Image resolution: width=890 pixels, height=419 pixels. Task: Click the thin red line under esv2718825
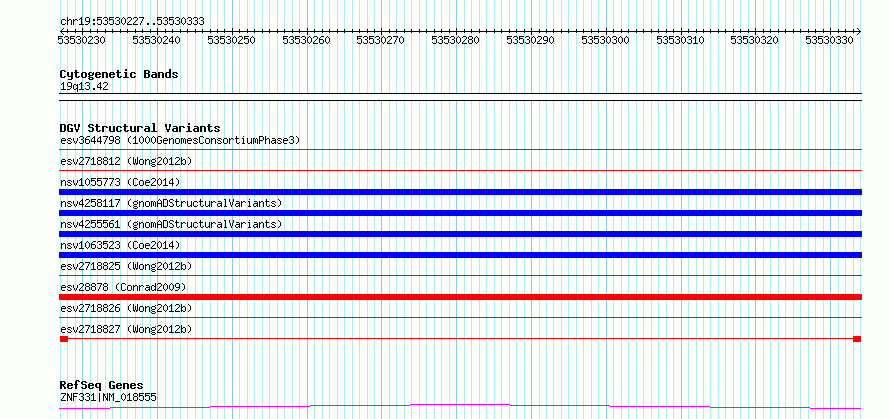460,275
